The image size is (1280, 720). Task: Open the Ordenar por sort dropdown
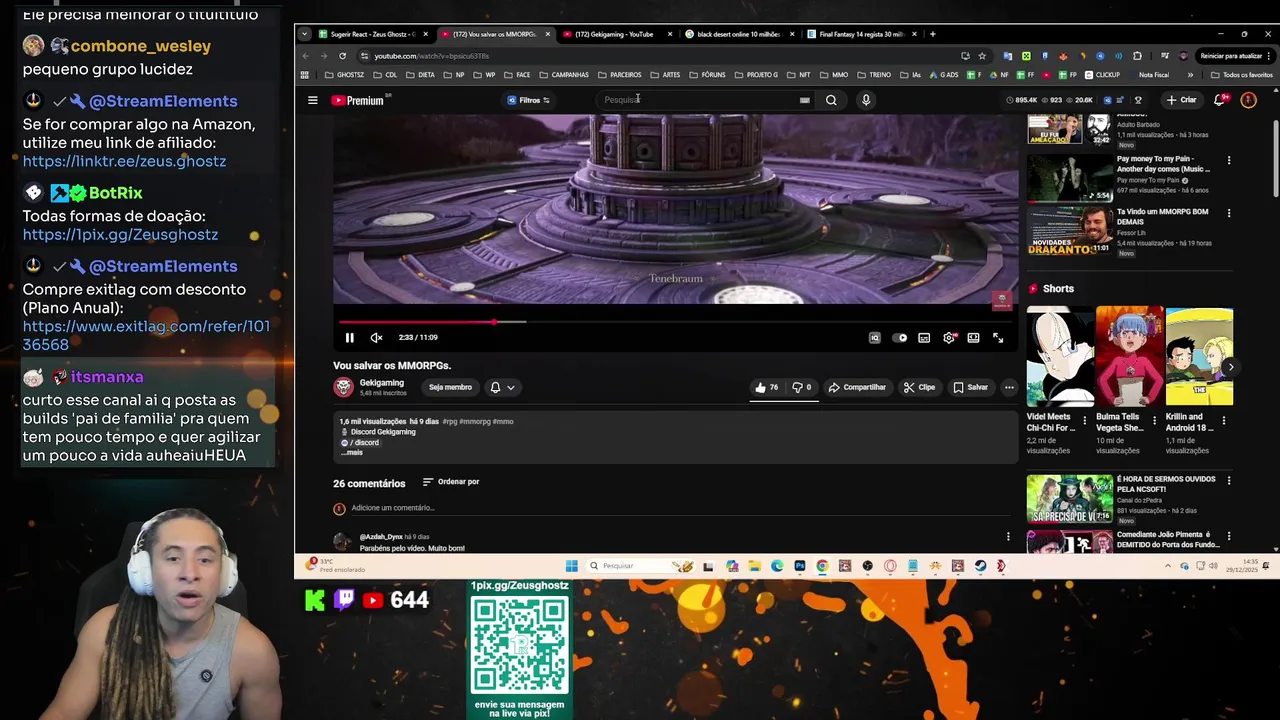(451, 482)
